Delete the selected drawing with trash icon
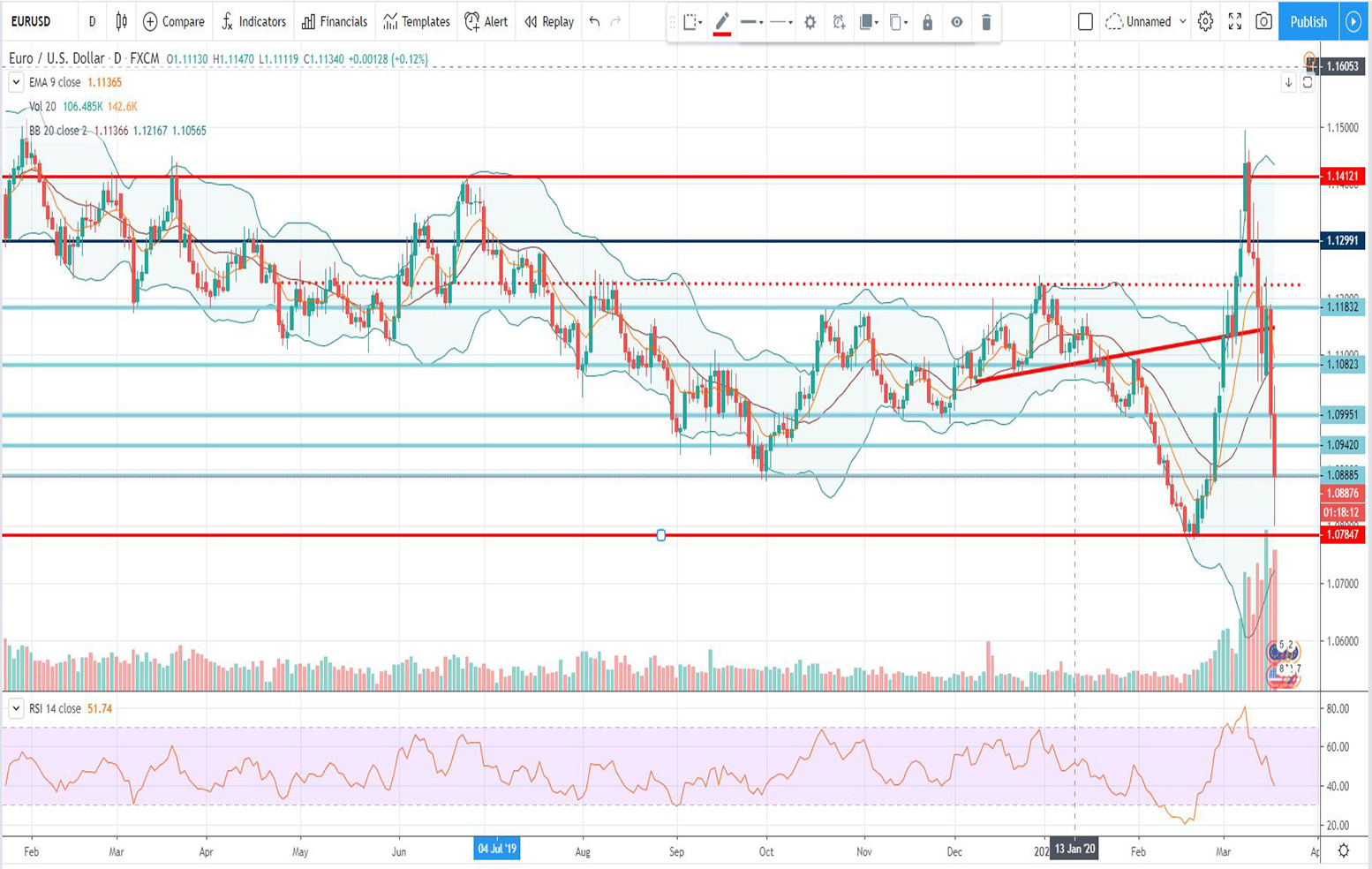The width and height of the screenshot is (1372, 869). click(x=986, y=22)
